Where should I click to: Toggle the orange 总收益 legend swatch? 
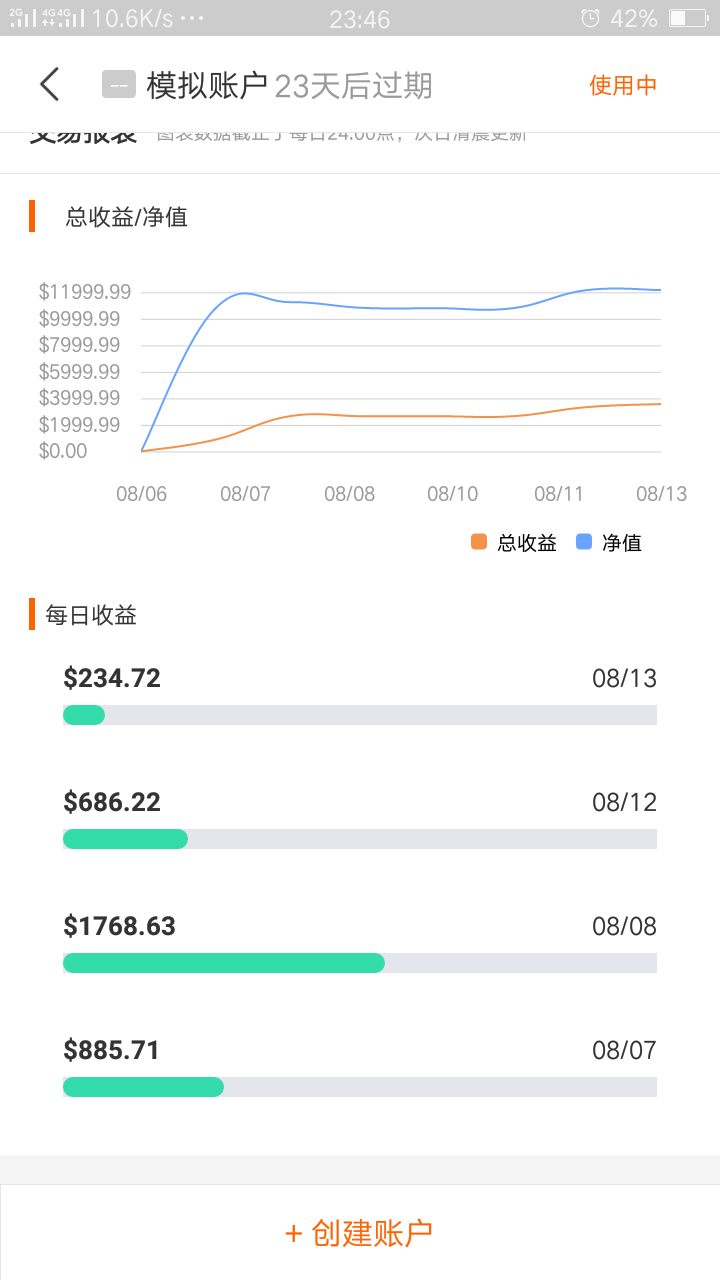tap(479, 542)
